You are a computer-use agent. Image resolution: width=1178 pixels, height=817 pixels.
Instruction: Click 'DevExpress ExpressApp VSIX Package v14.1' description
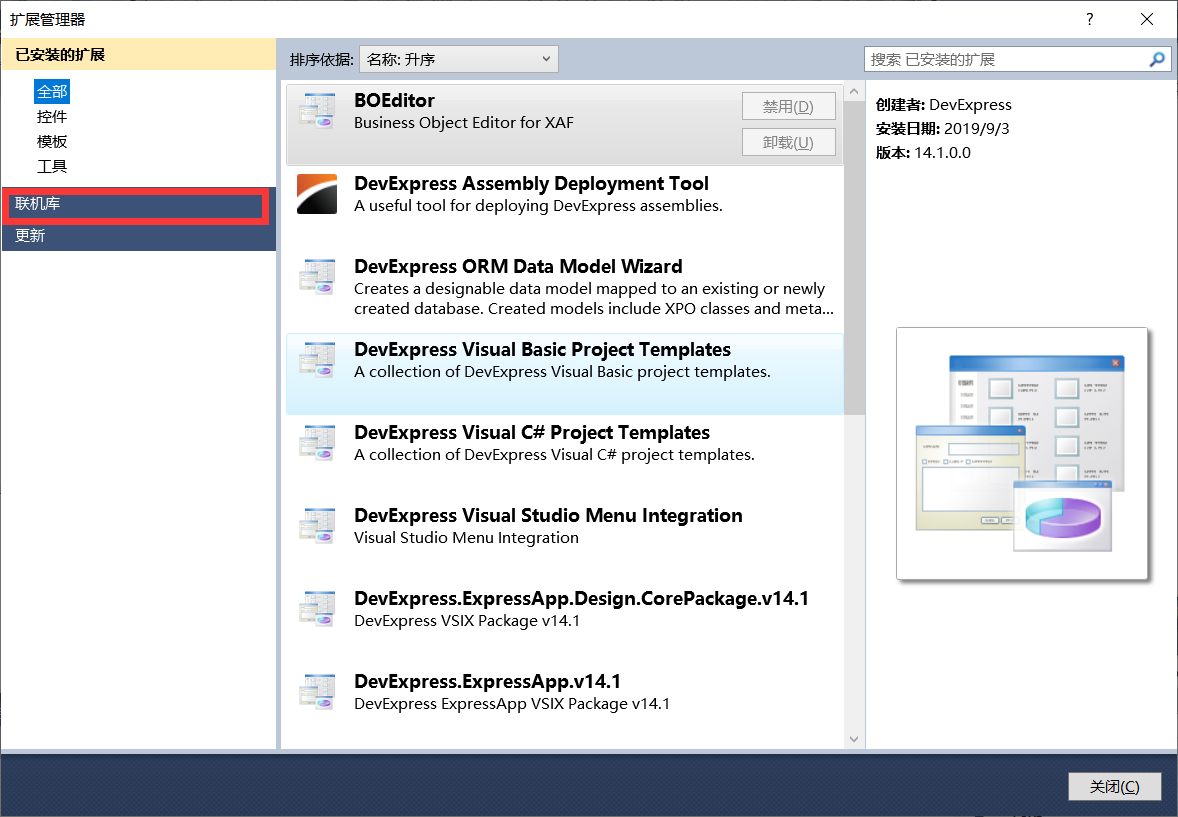[512, 704]
